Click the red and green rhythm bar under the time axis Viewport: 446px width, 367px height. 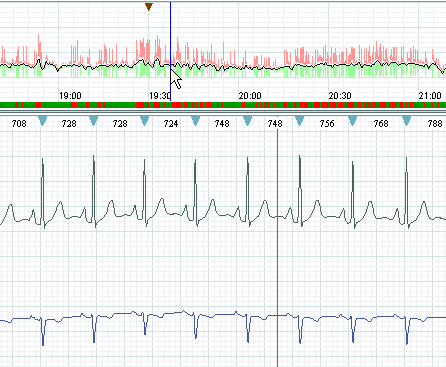coord(223,105)
